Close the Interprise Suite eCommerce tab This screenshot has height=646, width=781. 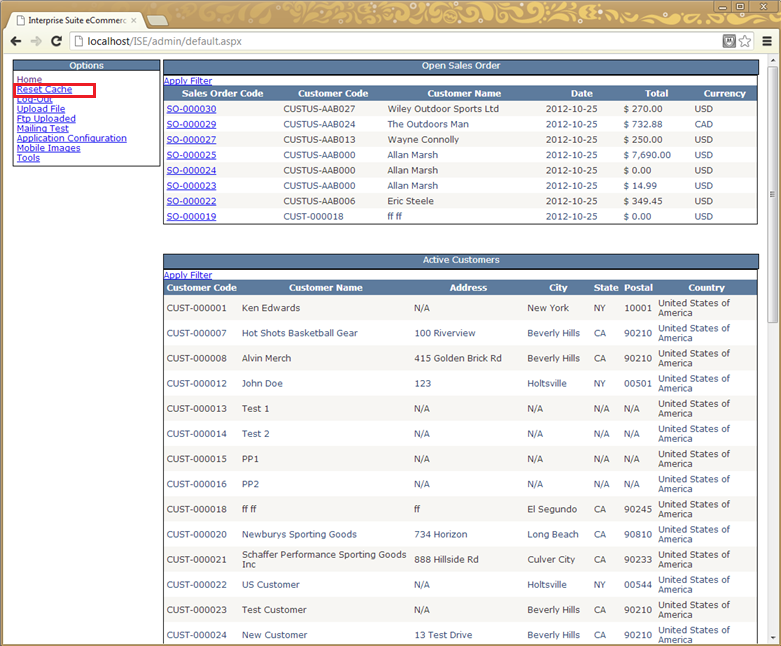[133, 20]
